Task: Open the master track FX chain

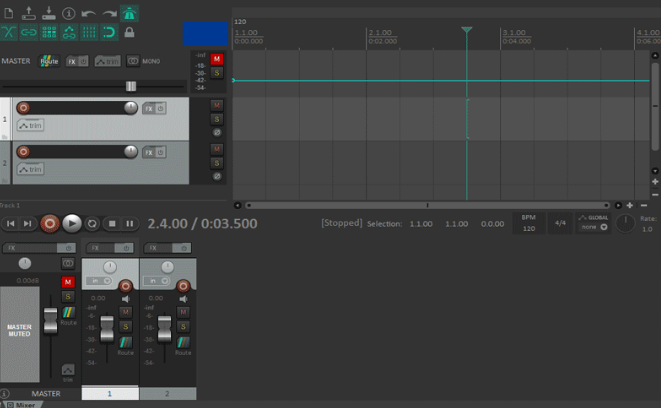Action: [72, 62]
